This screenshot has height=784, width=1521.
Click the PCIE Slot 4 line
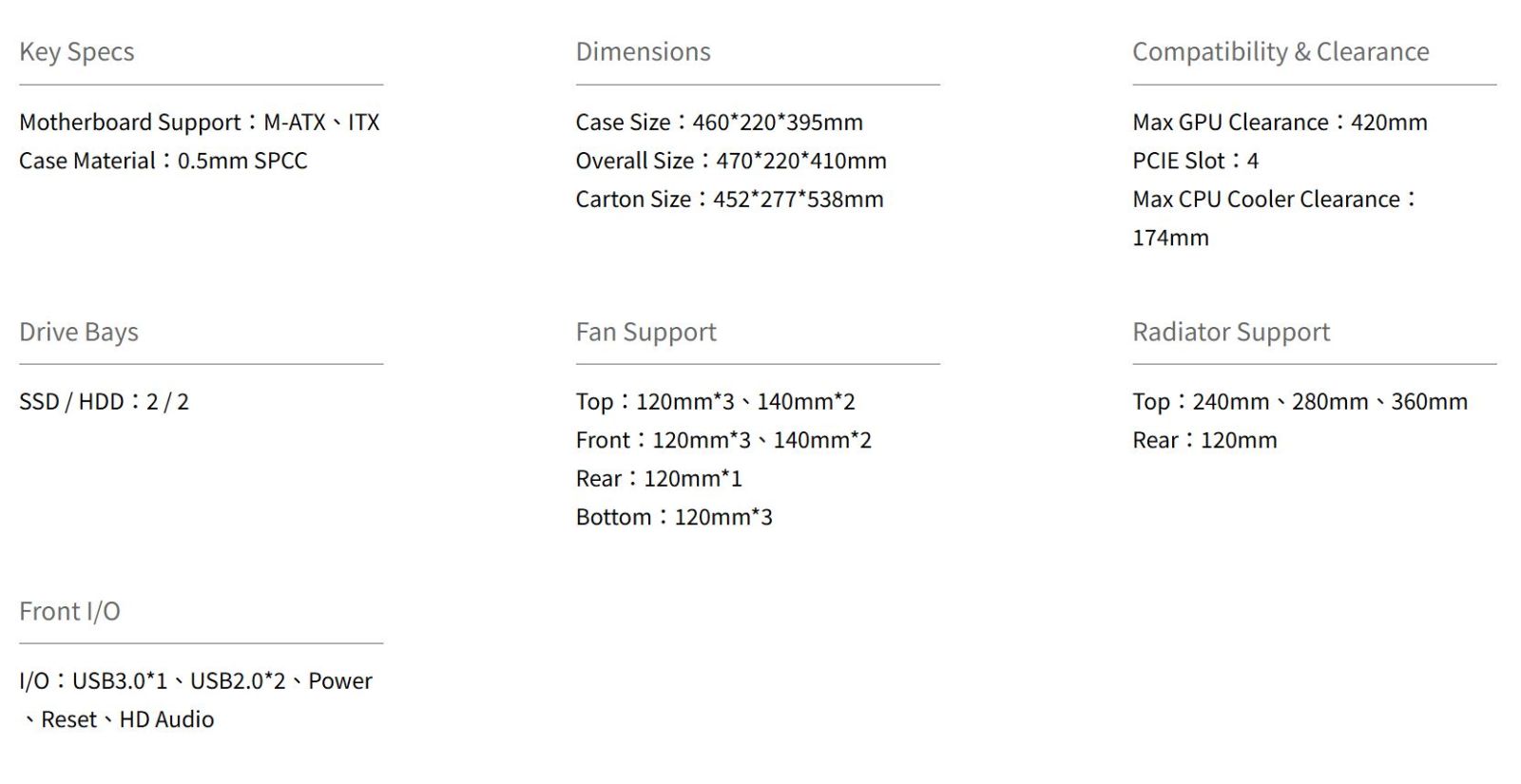(x=1195, y=161)
